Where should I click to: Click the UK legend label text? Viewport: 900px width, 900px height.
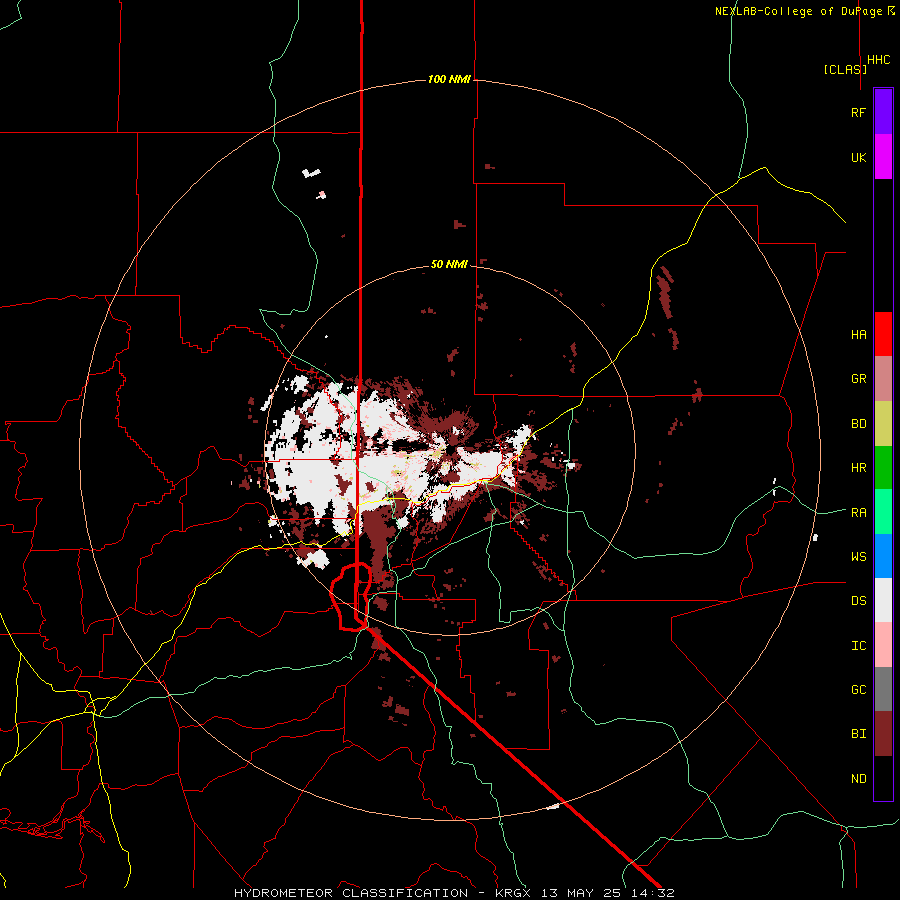859,157
